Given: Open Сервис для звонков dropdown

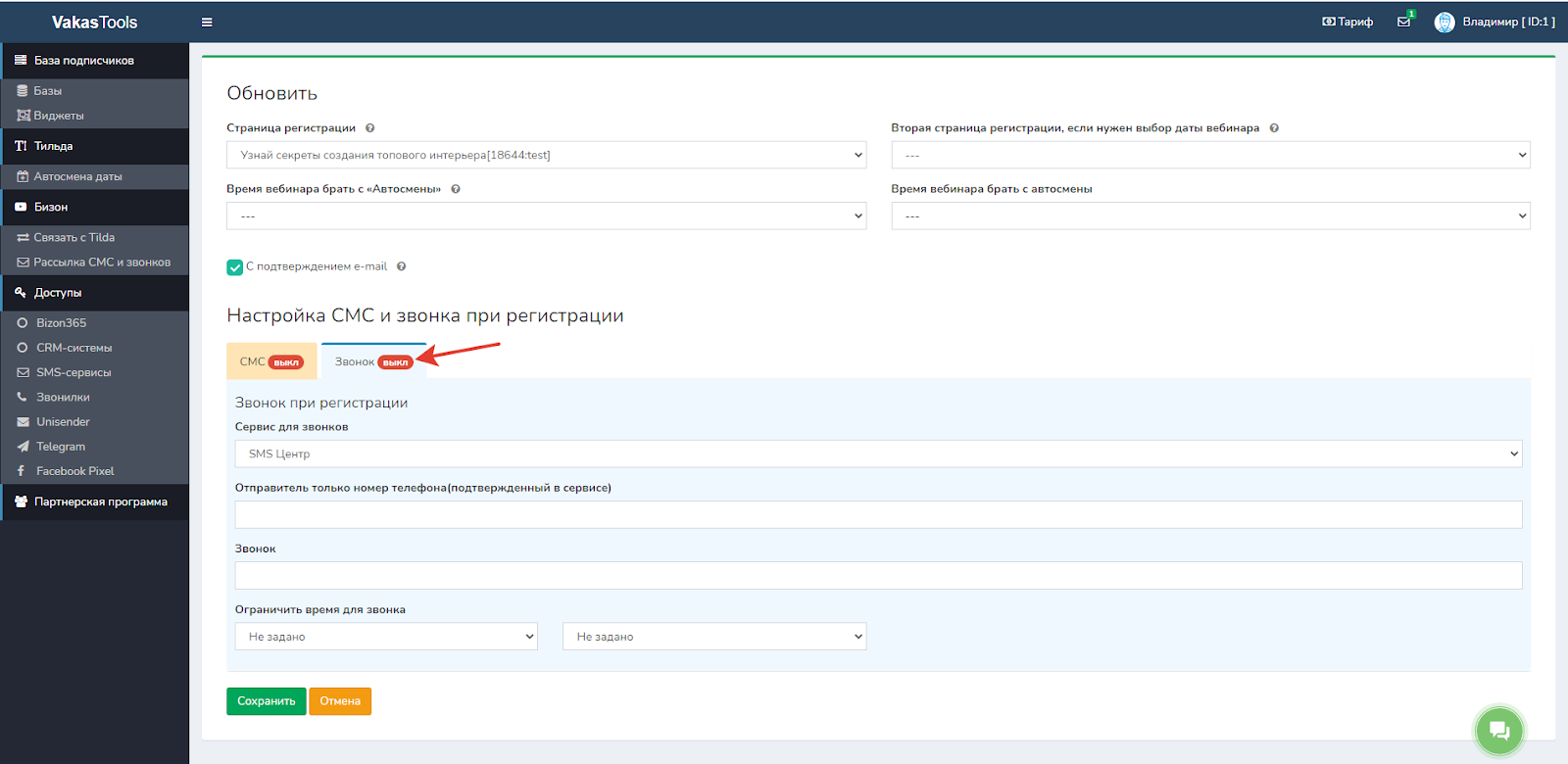Looking at the screenshot, I should pyautogui.click(x=878, y=454).
